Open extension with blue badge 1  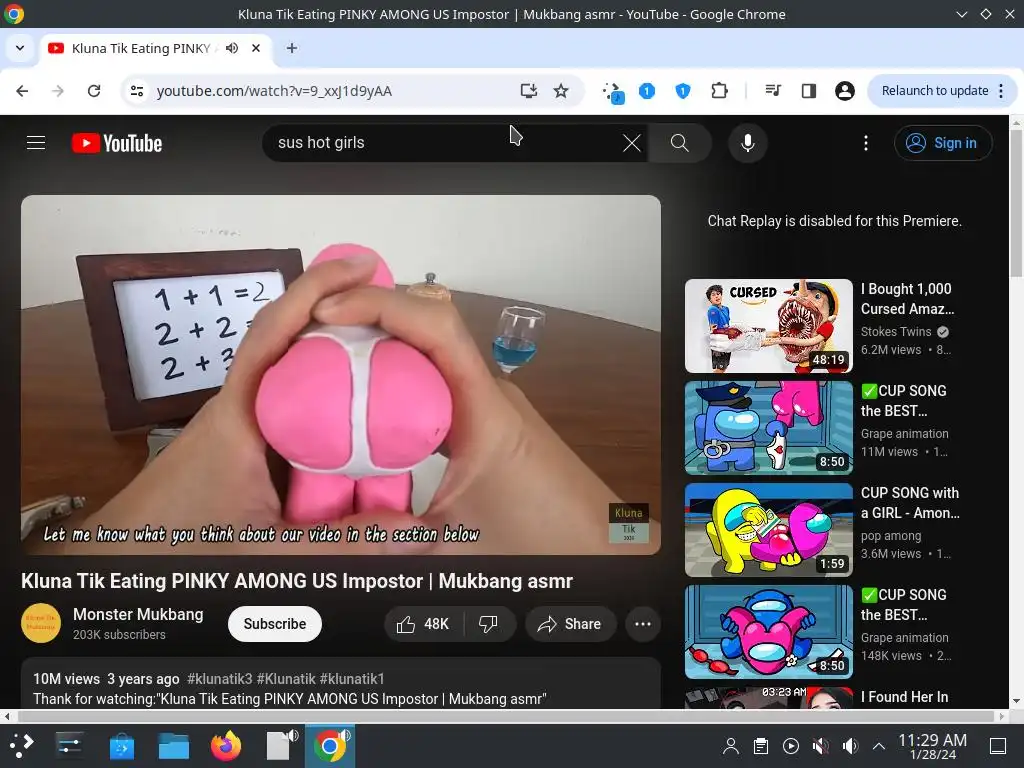pos(647,91)
